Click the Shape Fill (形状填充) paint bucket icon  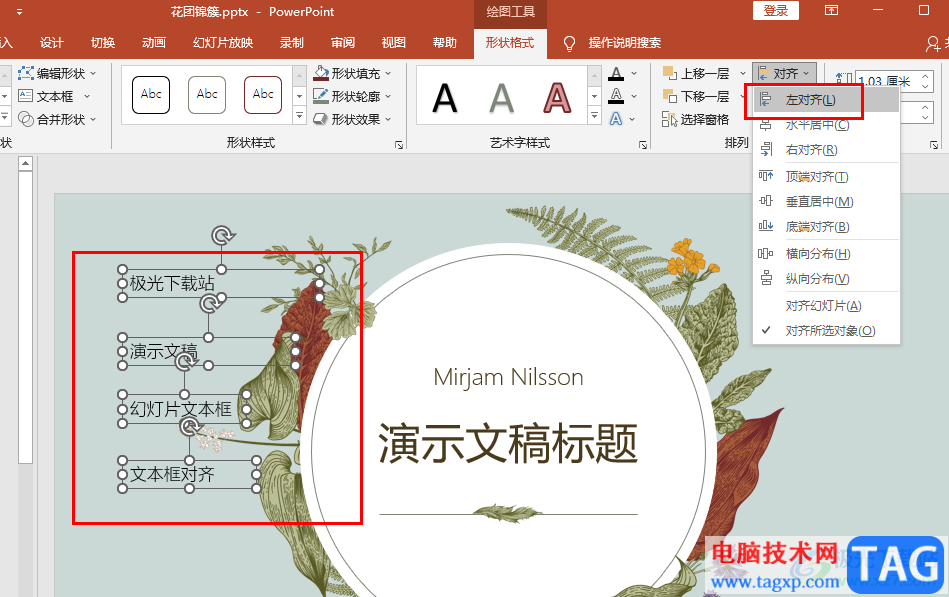coord(321,73)
